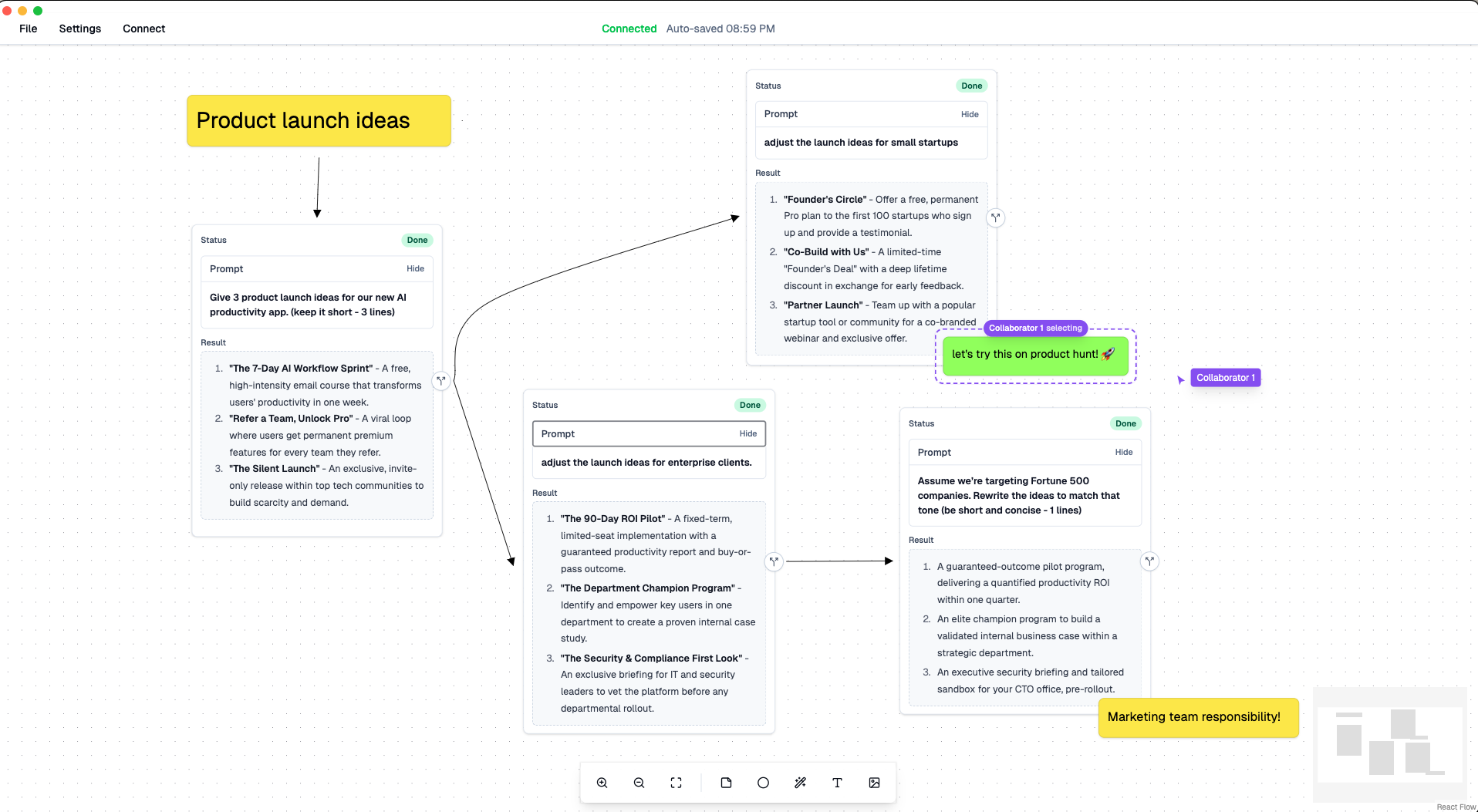Open the File menu
The height and width of the screenshot is (812, 1478).
[x=29, y=29]
